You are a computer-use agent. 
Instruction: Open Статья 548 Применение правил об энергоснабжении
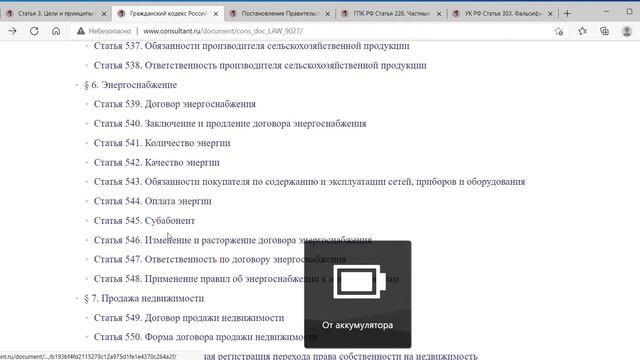pos(246,279)
